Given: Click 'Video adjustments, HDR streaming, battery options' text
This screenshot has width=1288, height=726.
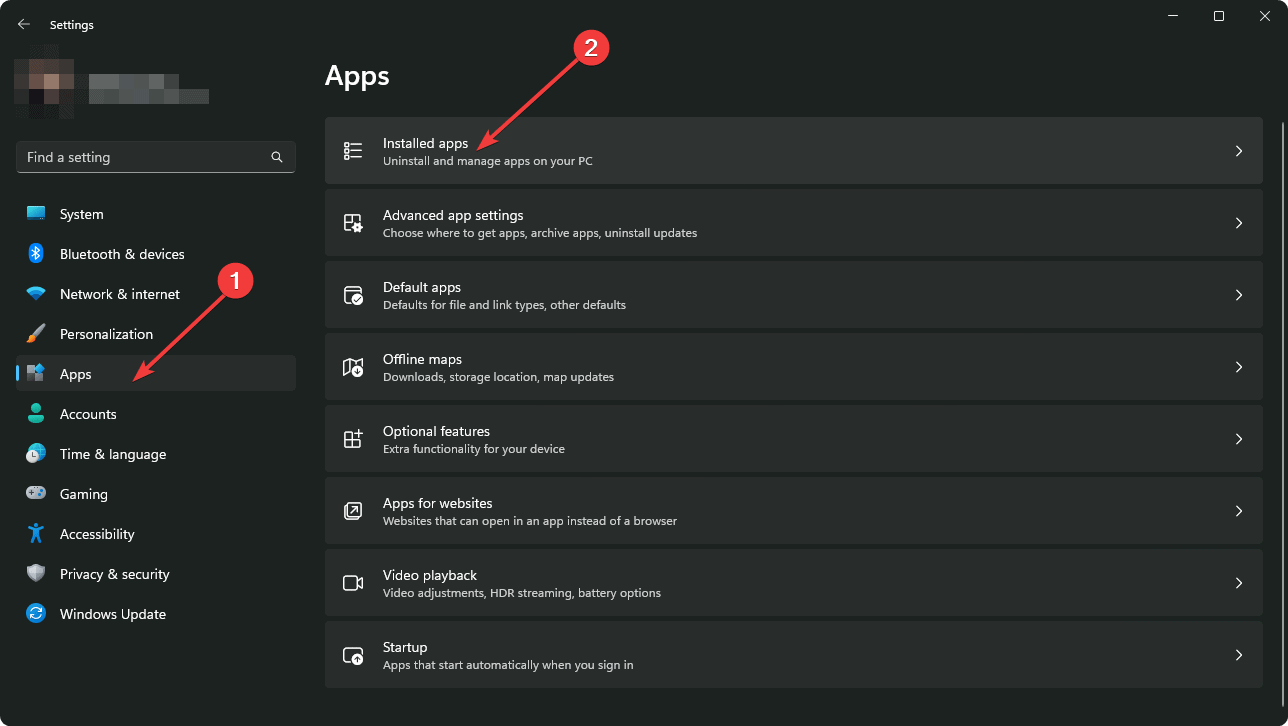Looking at the screenshot, I should point(522,593).
